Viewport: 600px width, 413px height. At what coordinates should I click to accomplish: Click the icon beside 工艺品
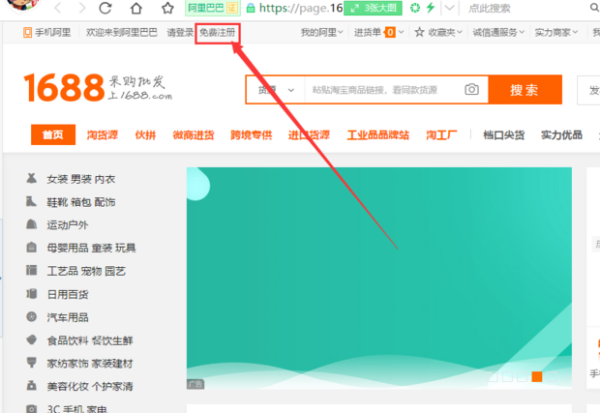point(31,270)
